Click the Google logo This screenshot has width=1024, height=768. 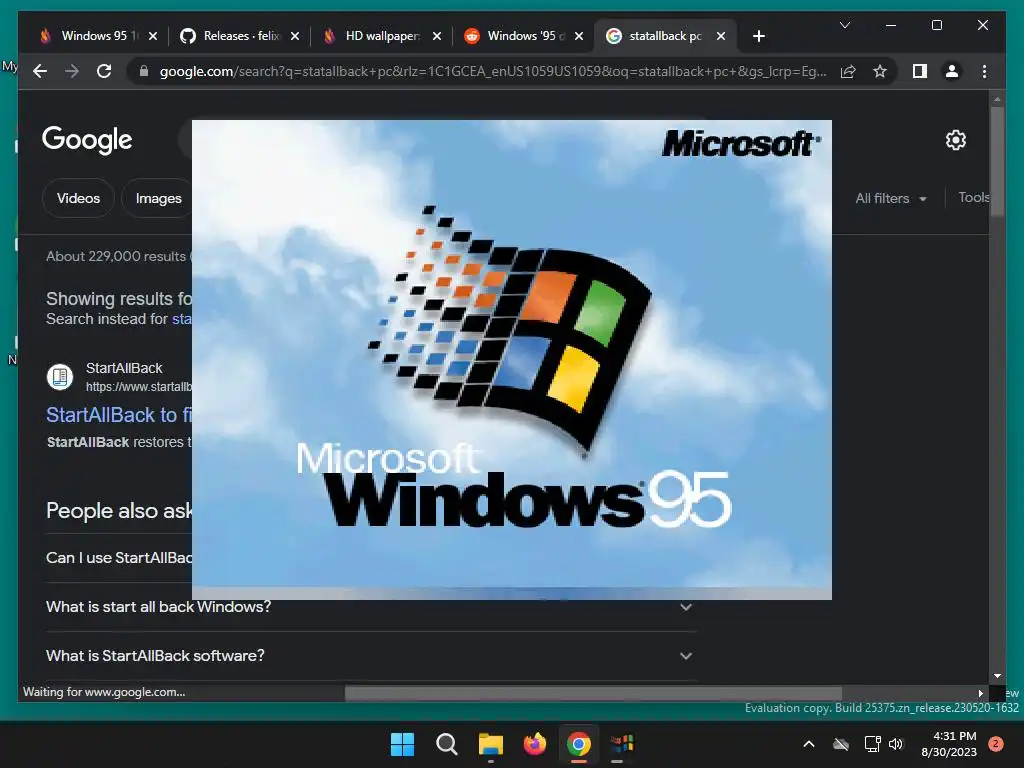87,139
